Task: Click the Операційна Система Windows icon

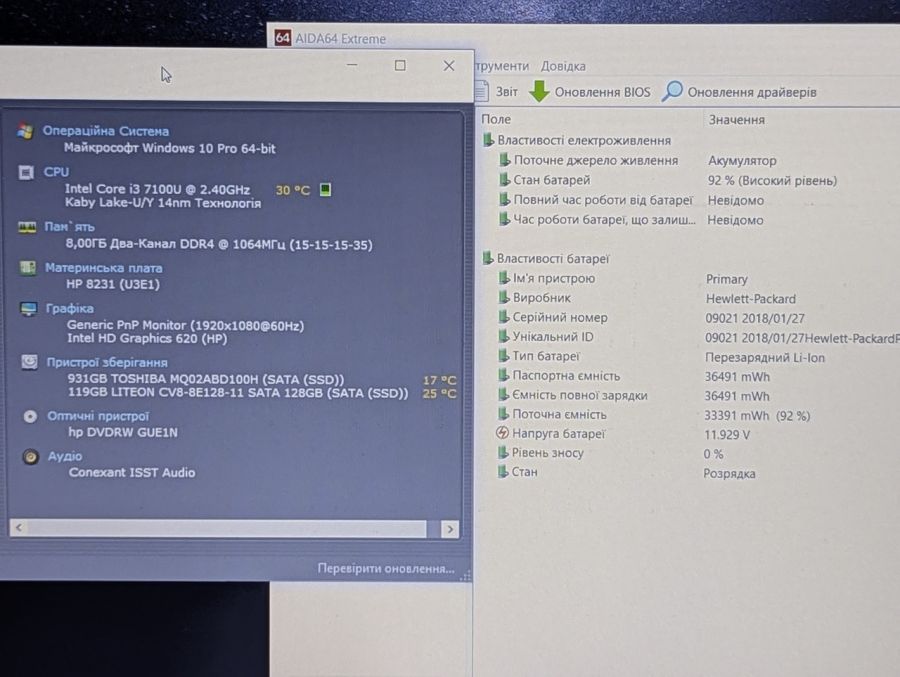Action: 25,131
